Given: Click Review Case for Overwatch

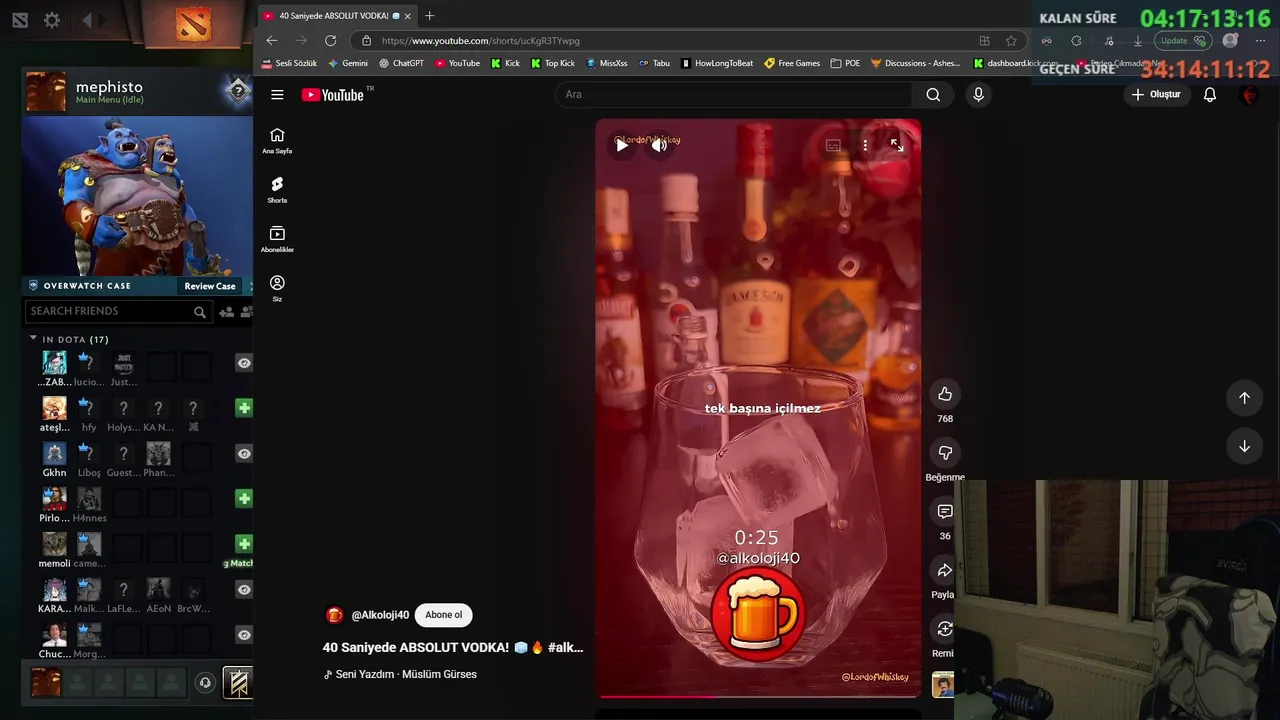Looking at the screenshot, I should (x=210, y=286).
